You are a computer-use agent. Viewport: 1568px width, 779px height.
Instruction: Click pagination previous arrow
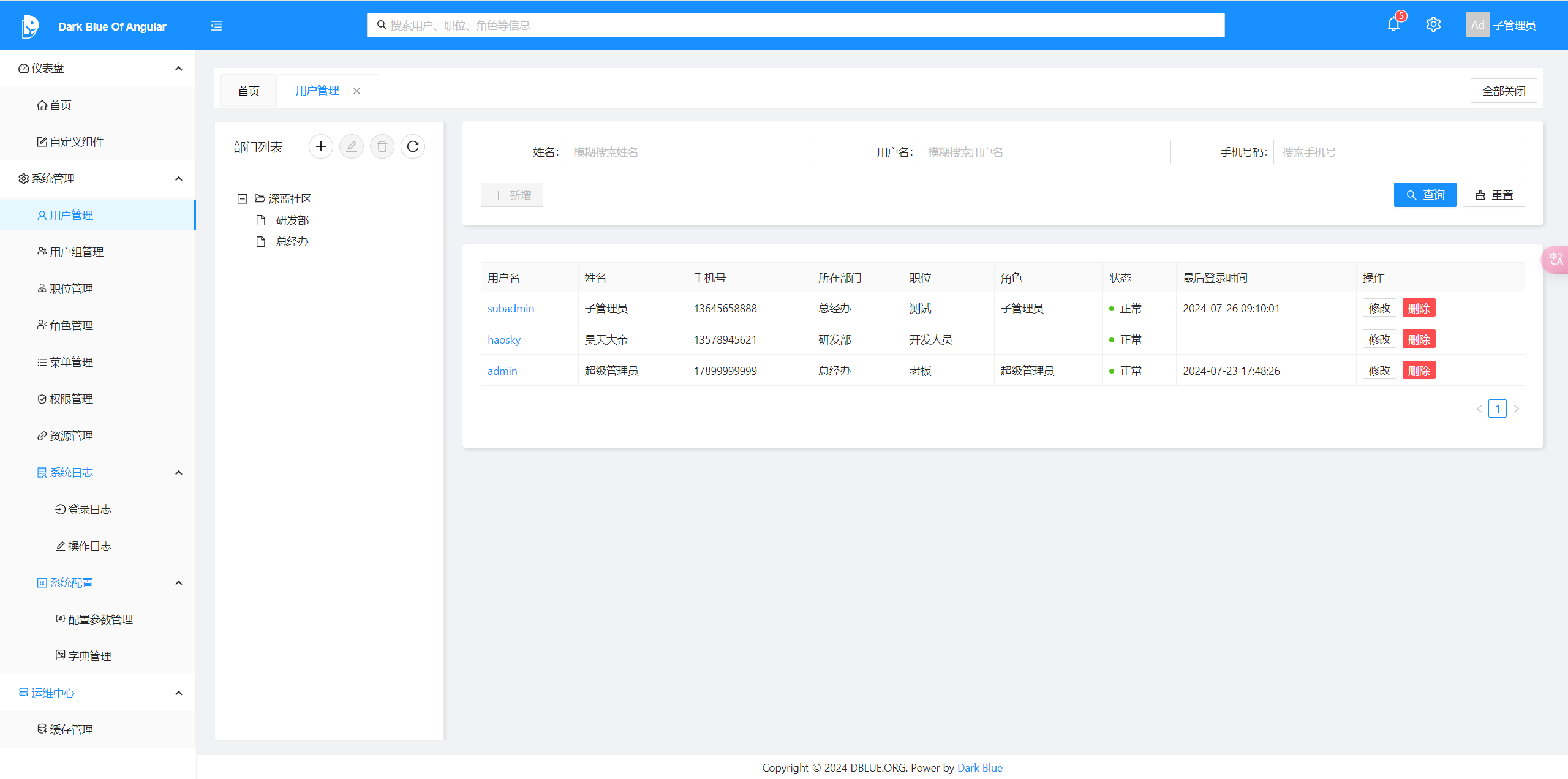coord(1479,408)
